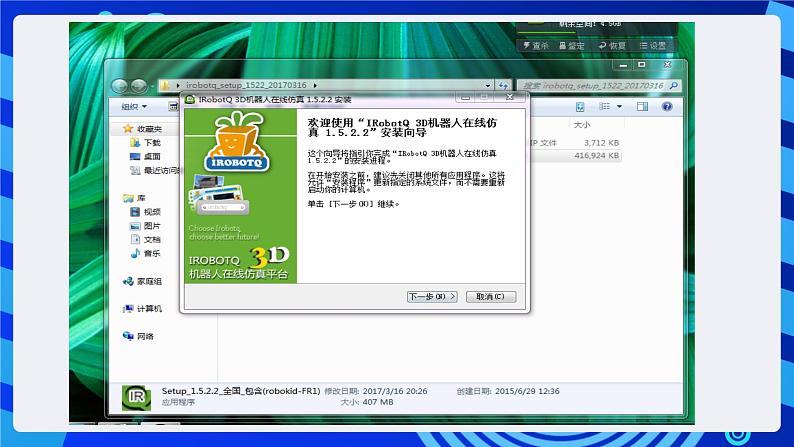Click 网络 in the navigation pane
This screenshot has width=794, height=447.
click(x=145, y=336)
